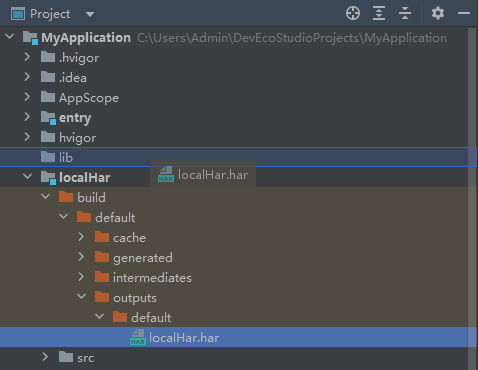This screenshot has height=370, width=478.
Task: Select the lib folder
Action: click(238, 157)
